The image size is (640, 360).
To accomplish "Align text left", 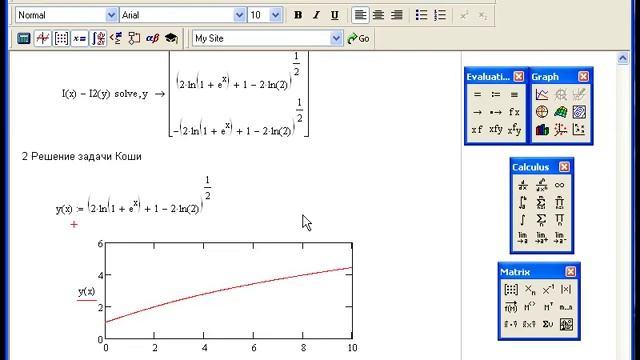I will pos(360,16).
